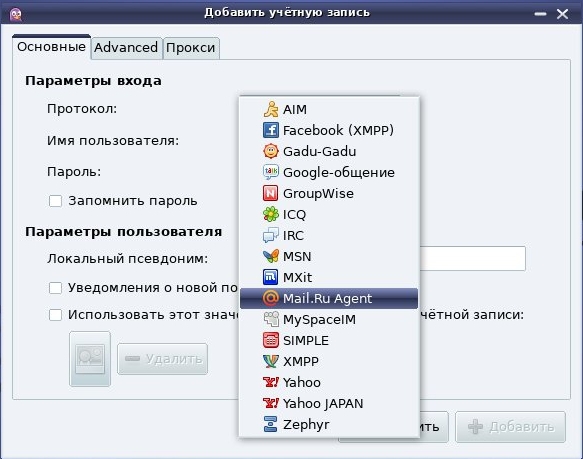Click the GroupWise red N icon
This screenshot has width=583, height=459.
271,193
